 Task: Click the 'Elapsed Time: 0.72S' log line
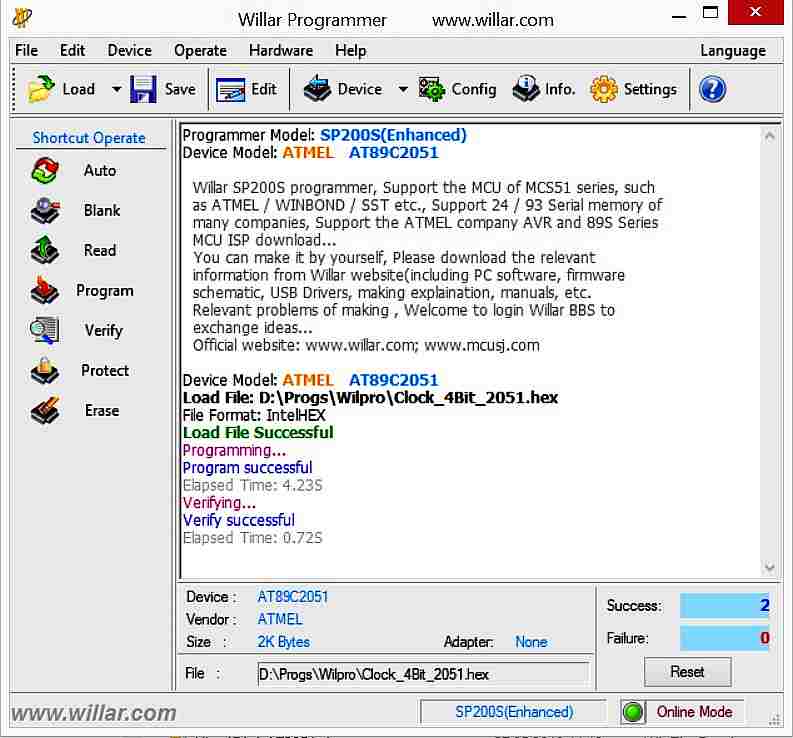252,538
